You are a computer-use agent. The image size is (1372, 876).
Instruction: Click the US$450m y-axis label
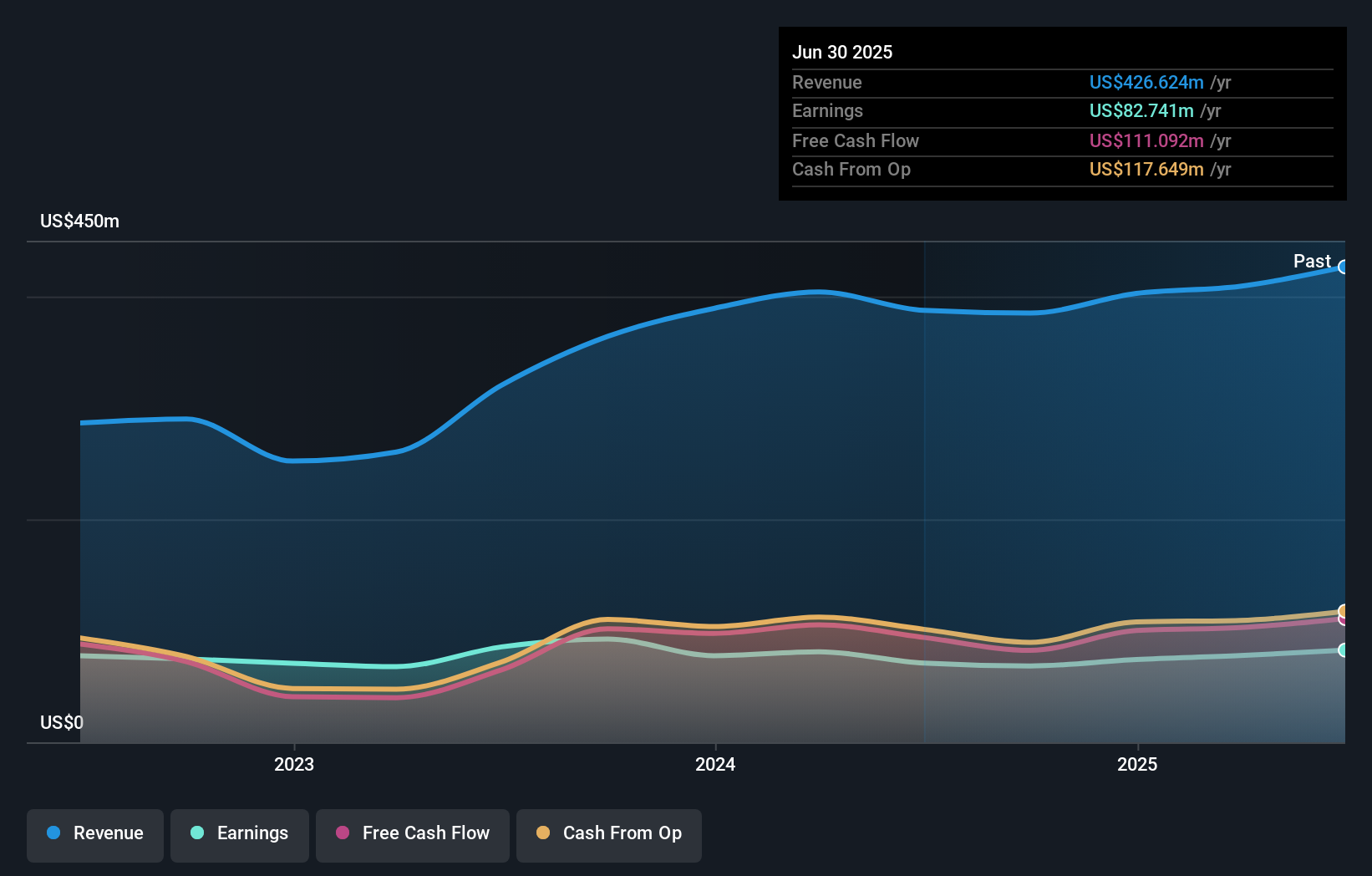(x=79, y=222)
